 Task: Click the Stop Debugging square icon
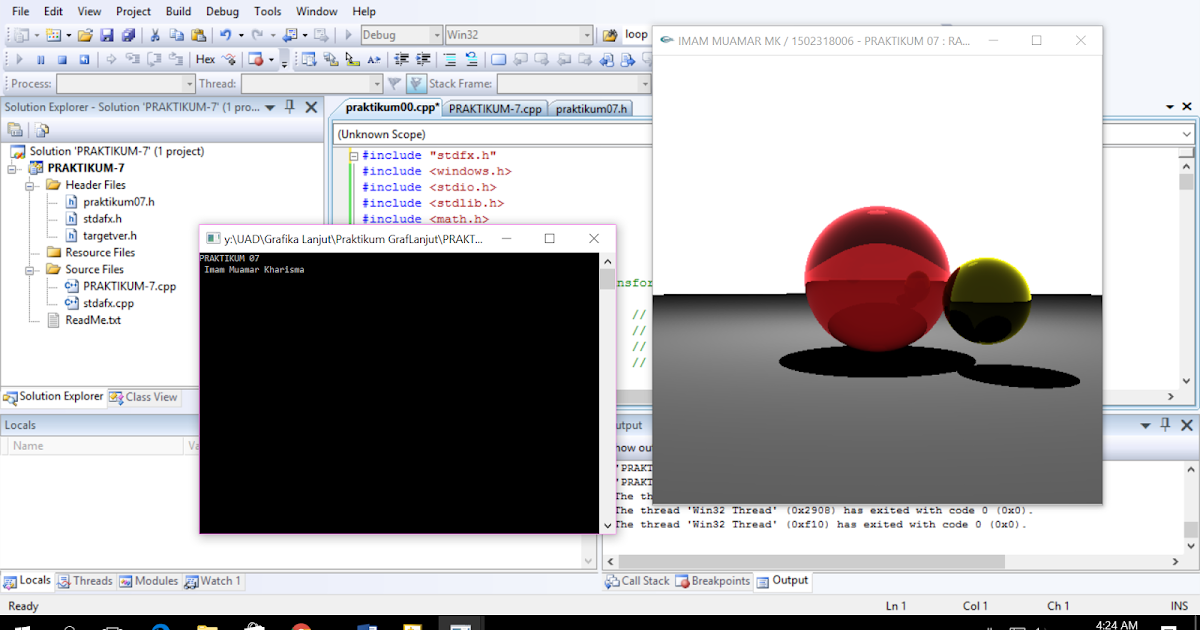pyautogui.click(x=62, y=58)
